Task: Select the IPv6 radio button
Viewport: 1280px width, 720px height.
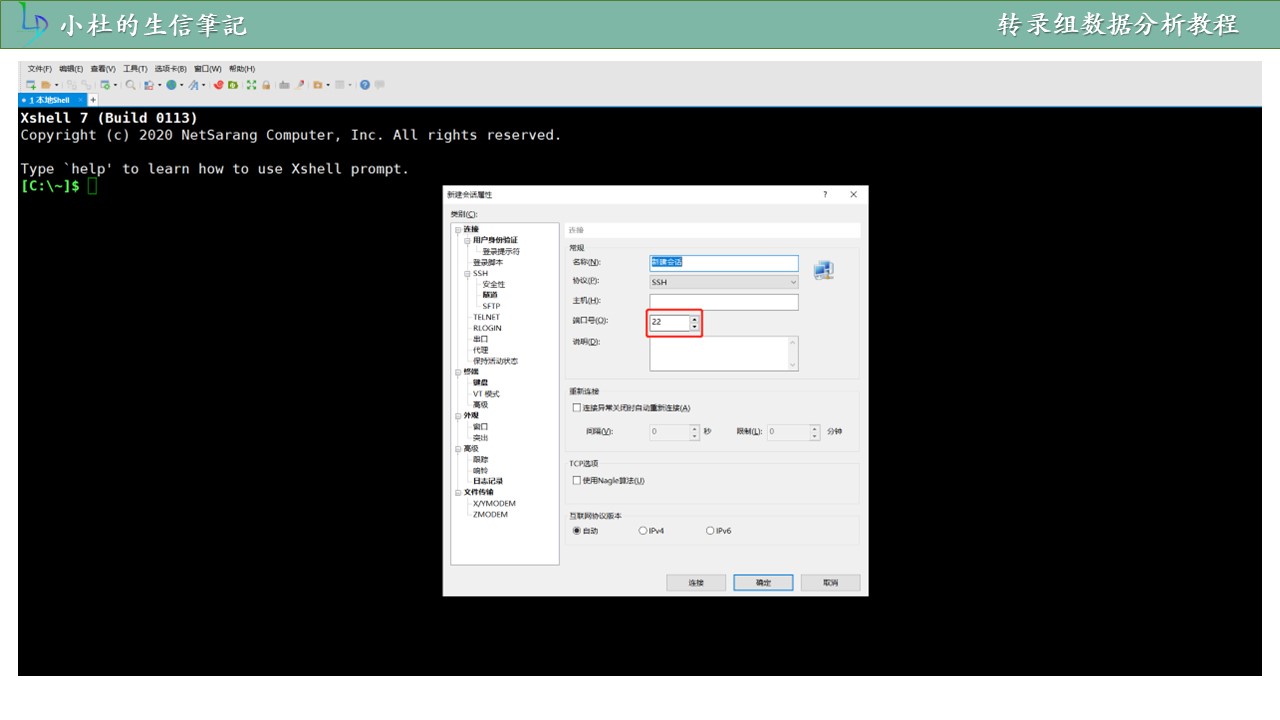Action: tap(710, 531)
